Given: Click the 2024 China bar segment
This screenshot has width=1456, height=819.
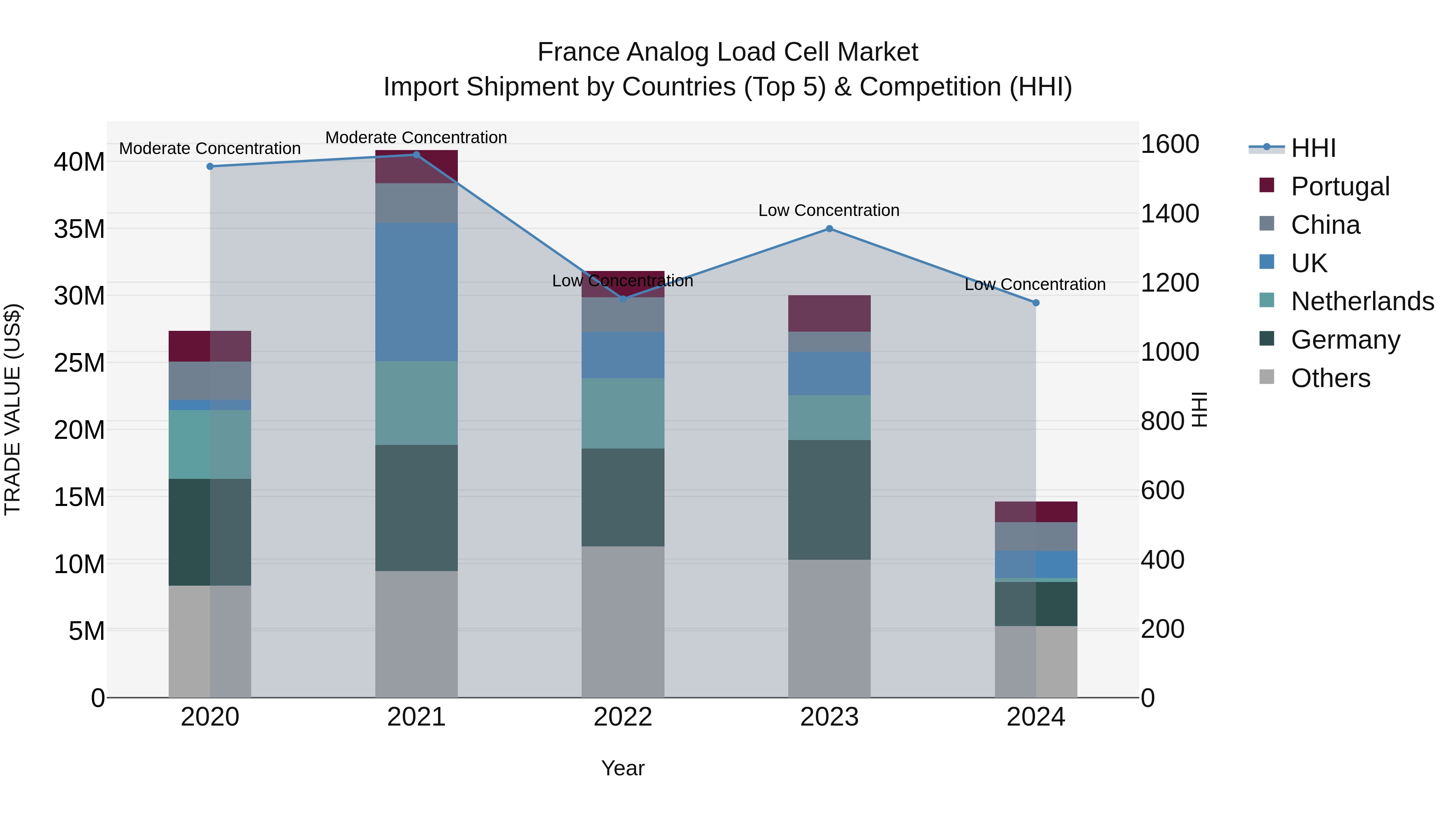Looking at the screenshot, I should [x=1036, y=537].
